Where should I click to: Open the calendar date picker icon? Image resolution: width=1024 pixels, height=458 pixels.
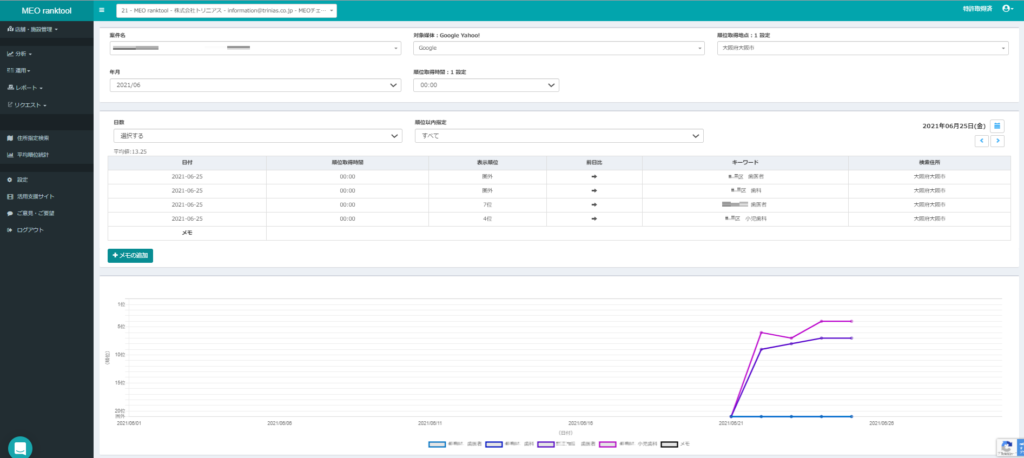[997, 125]
